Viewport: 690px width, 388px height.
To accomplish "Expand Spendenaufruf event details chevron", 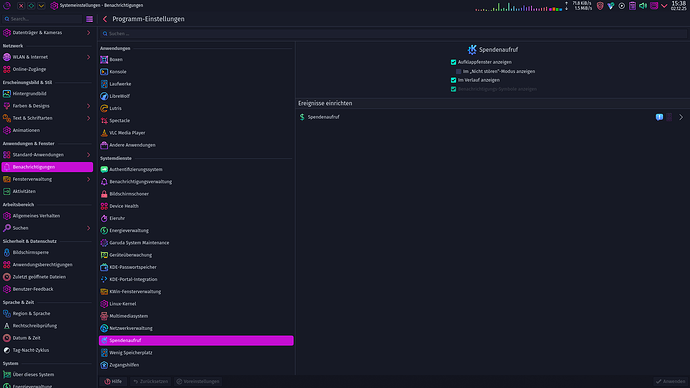I will tap(681, 117).
